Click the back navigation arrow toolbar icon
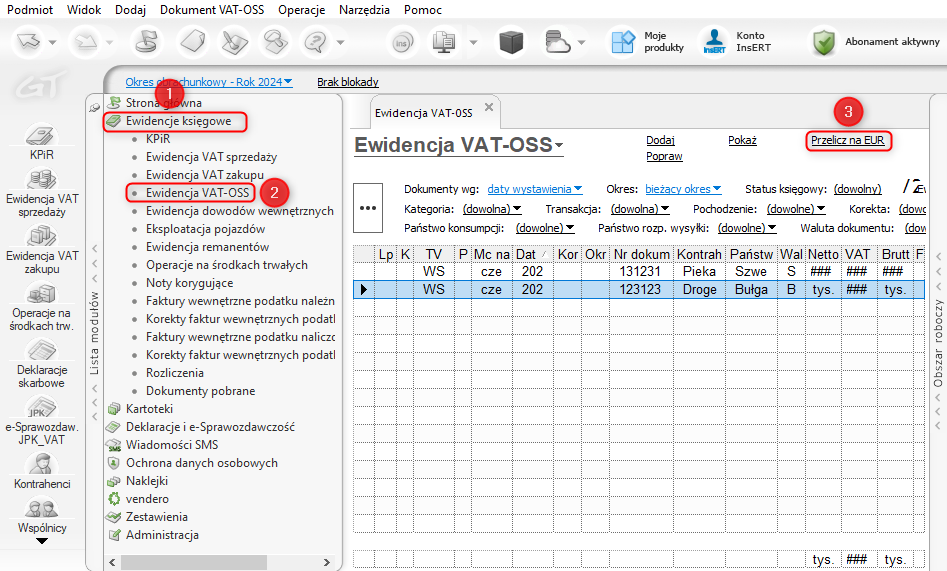Image resolution: width=947 pixels, height=571 pixels. click(x=28, y=42)
